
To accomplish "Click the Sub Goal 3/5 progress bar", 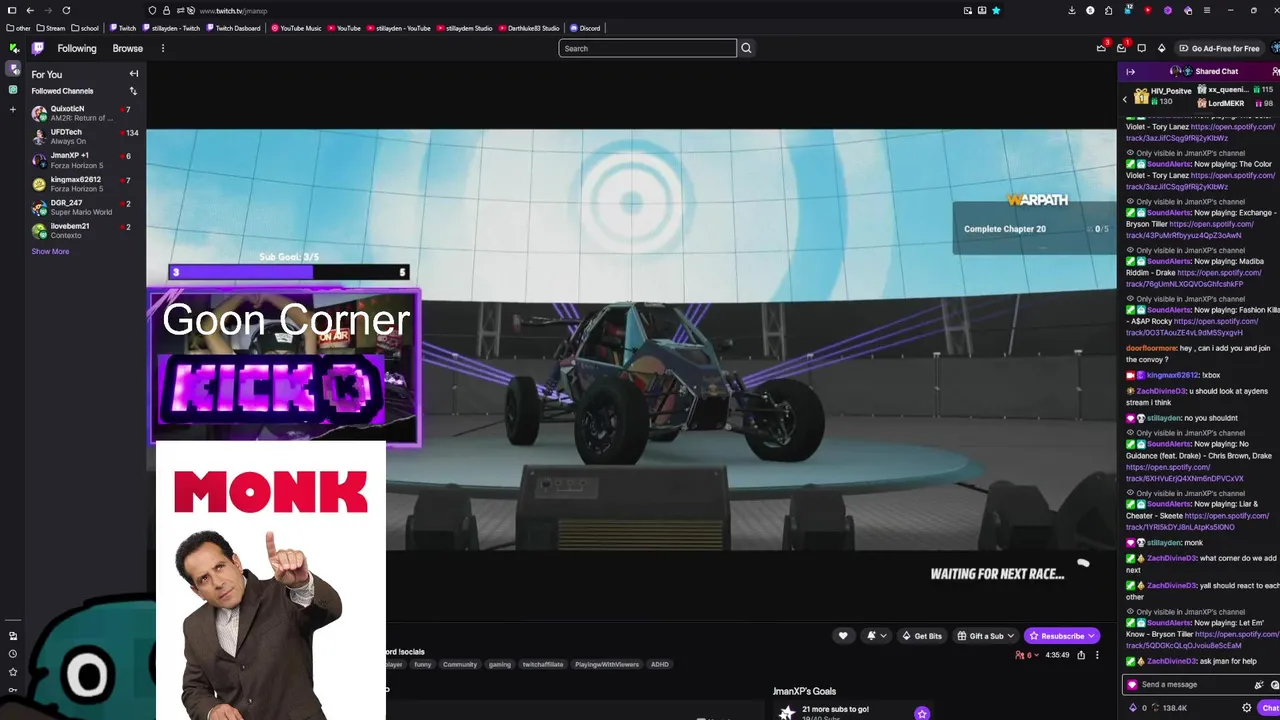I will tap(288, 272).
